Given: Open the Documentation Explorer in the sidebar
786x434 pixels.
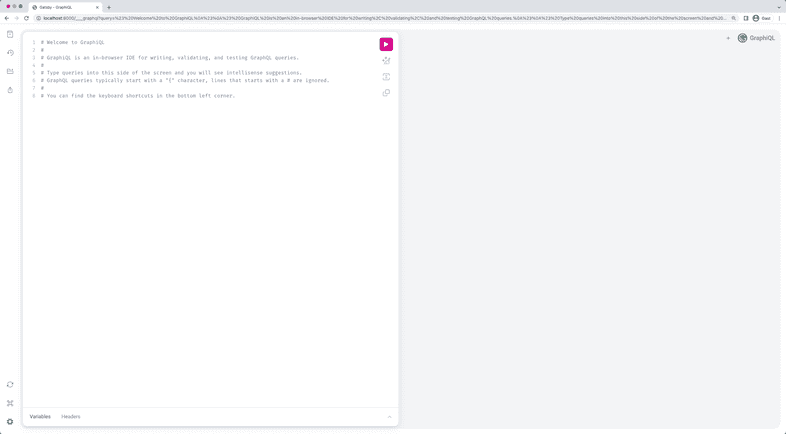Looking at the screenshot, I should tap(10, 34).
